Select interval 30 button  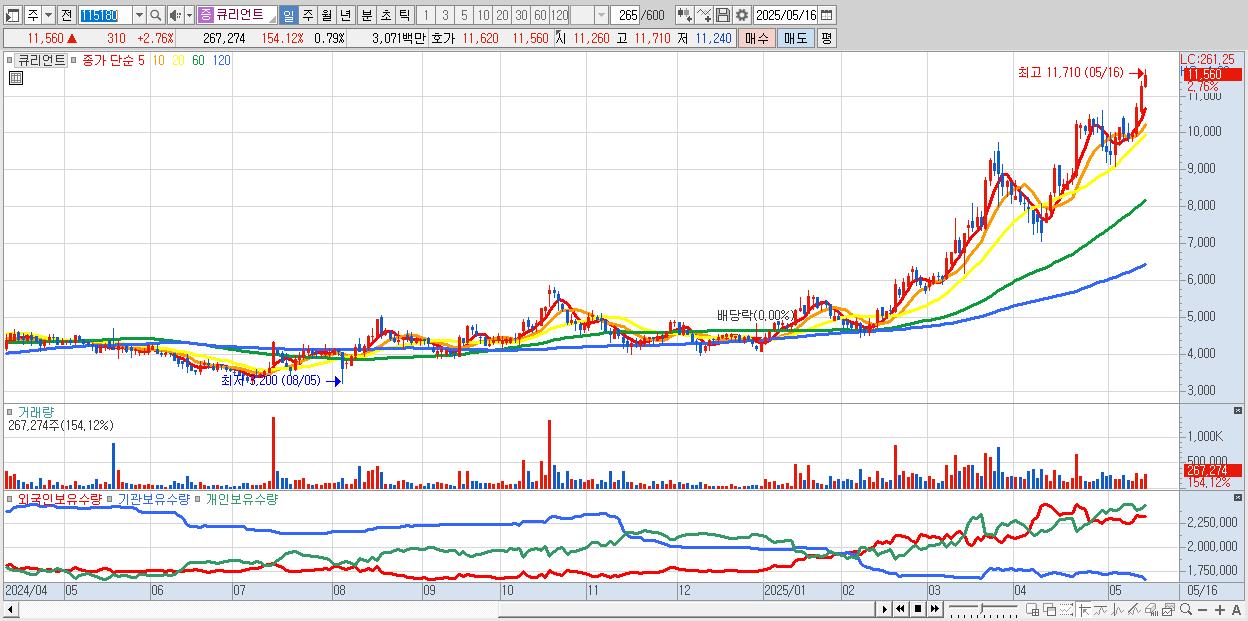click(521, 15)
